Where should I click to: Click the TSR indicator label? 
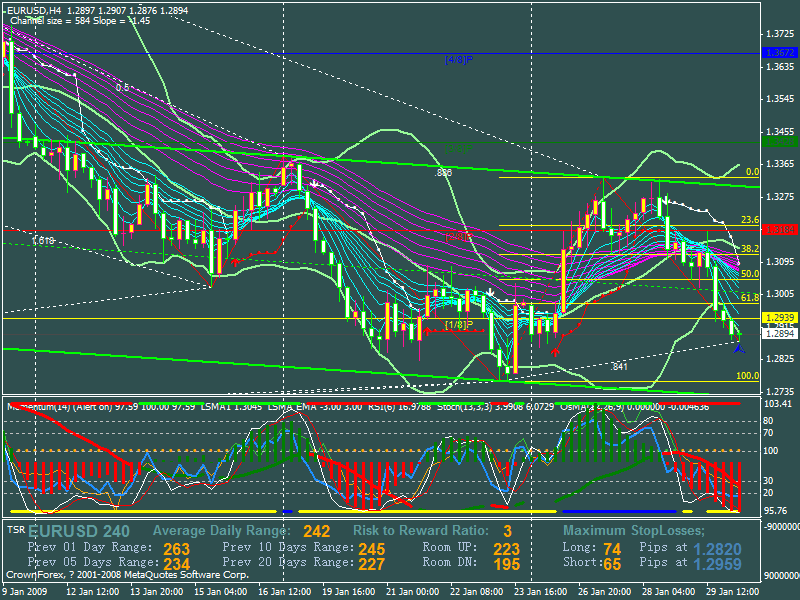coord(16,529)
